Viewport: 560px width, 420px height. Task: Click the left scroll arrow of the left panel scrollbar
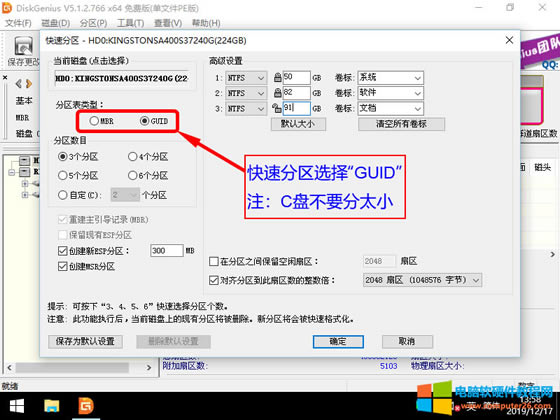pyautogui.click(x=9, y=368)
